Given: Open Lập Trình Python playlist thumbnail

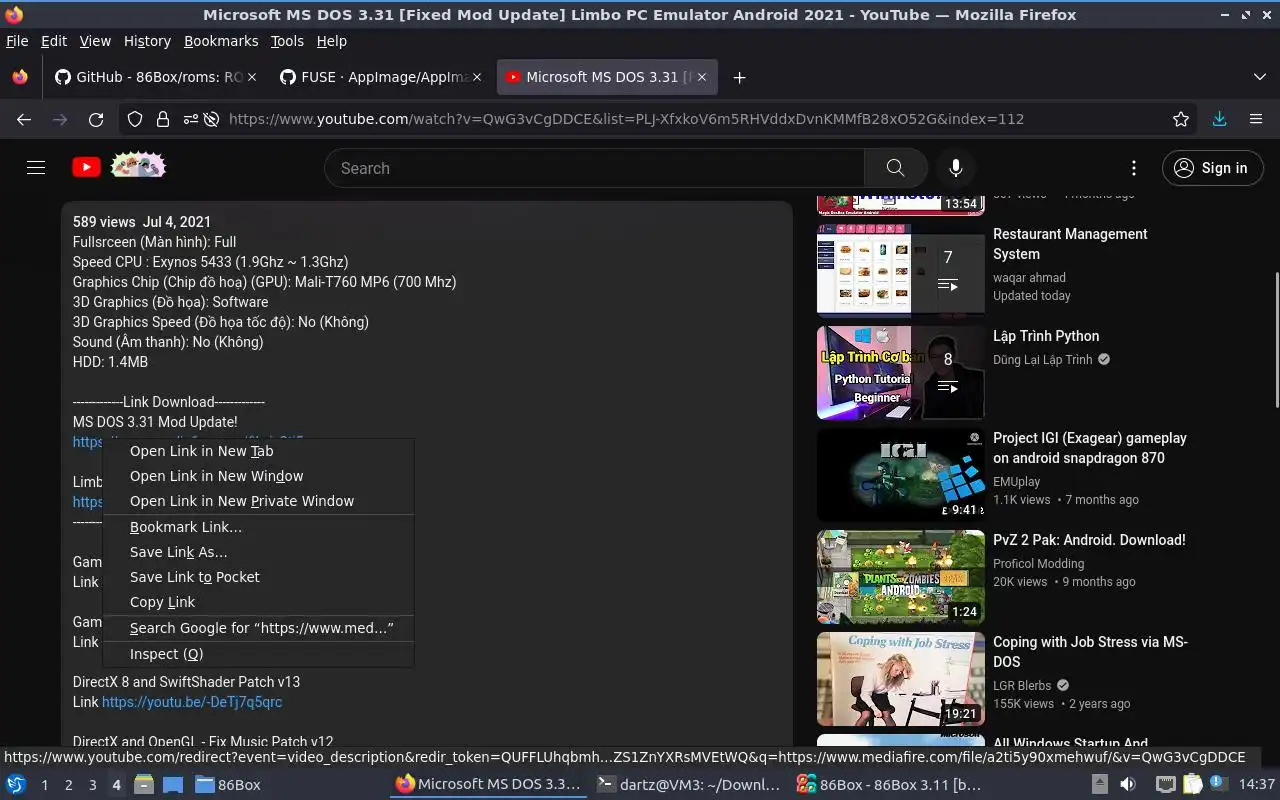Looking at the screenshot, I should tap(901, 373).
